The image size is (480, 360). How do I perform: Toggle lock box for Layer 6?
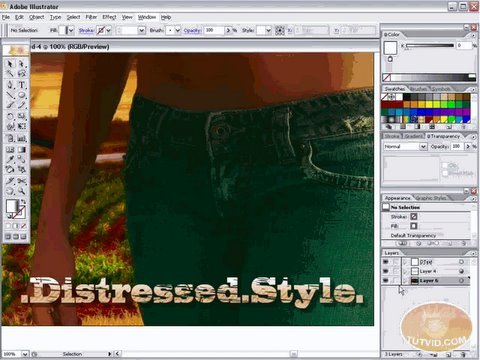396,281
